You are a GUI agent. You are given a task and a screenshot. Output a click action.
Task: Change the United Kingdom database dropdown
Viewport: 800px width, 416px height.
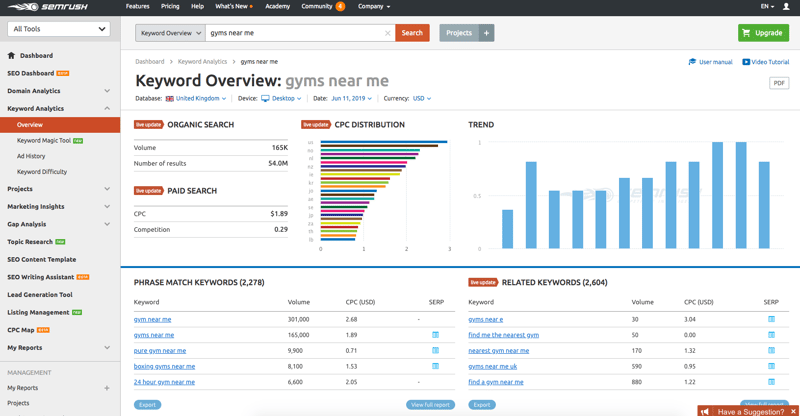(196, 99)
